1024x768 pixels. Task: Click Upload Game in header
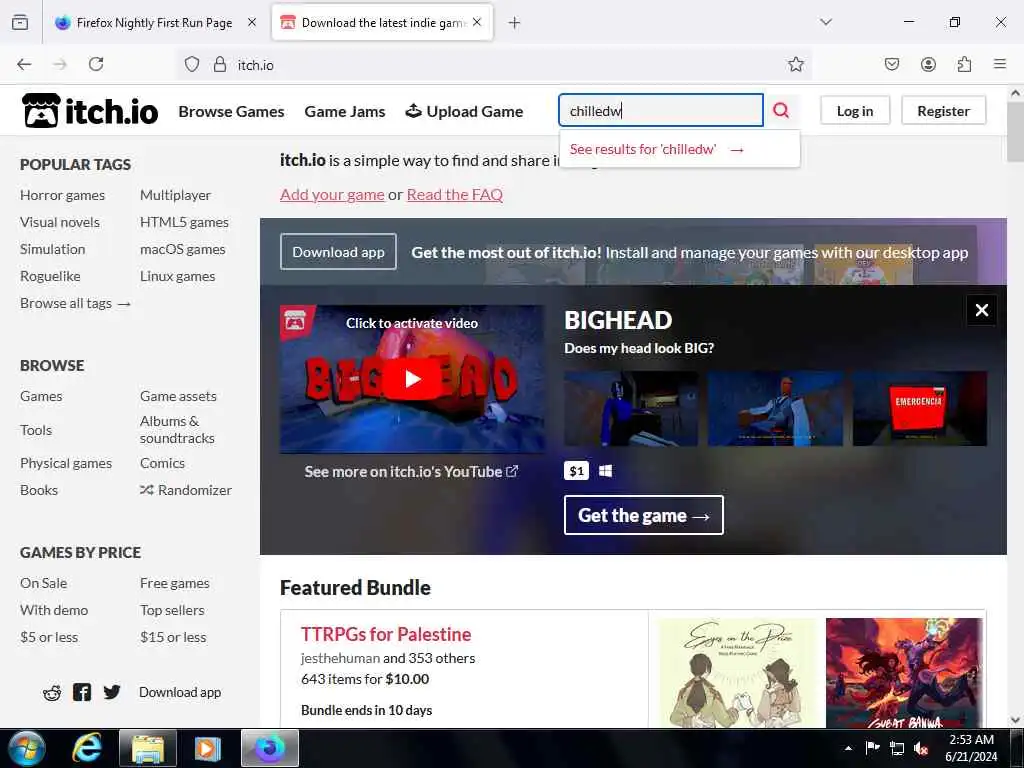(x=464, y=112)
